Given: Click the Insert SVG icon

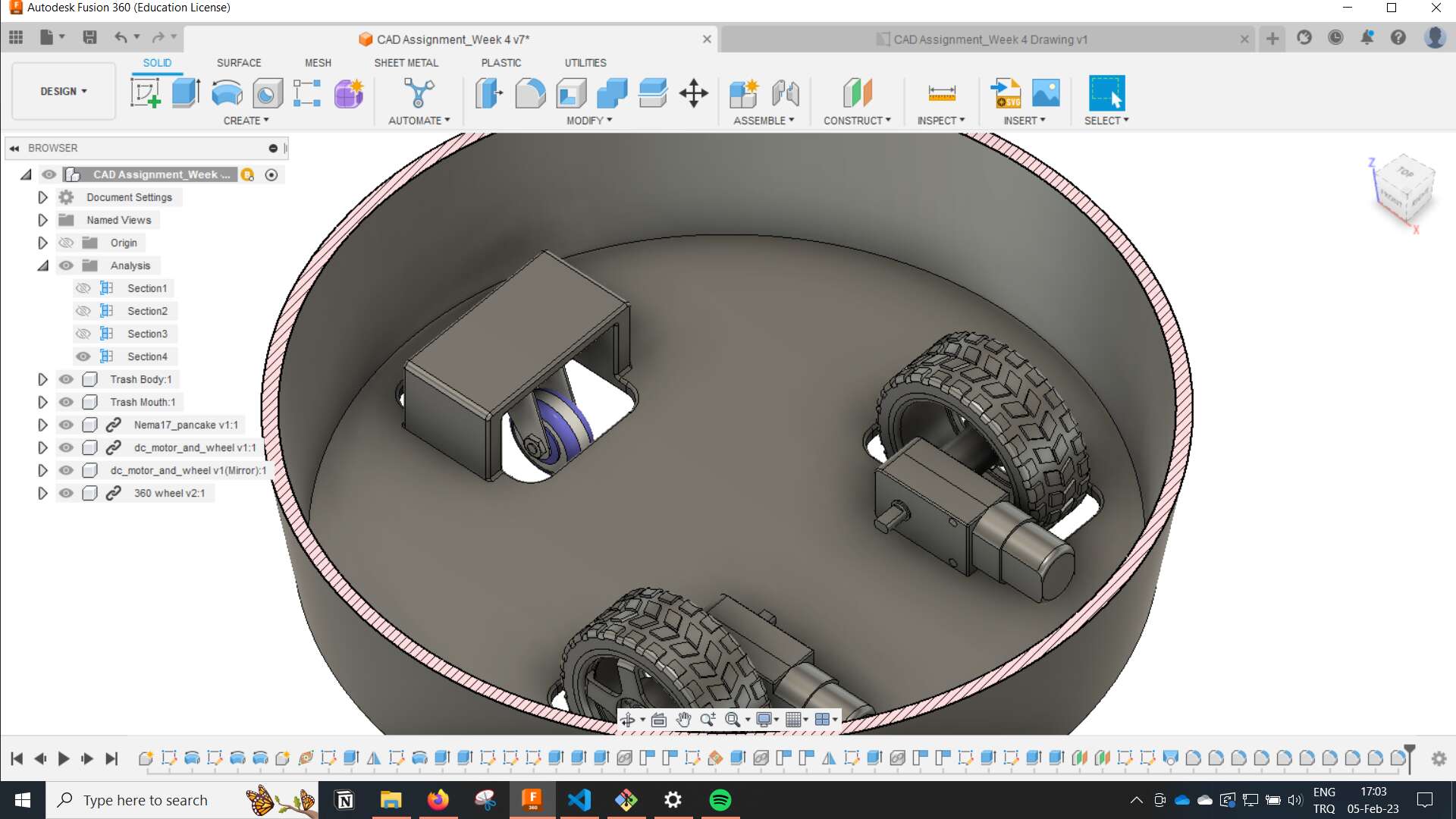Looking at the screenshot, I should coord(1006,93).
